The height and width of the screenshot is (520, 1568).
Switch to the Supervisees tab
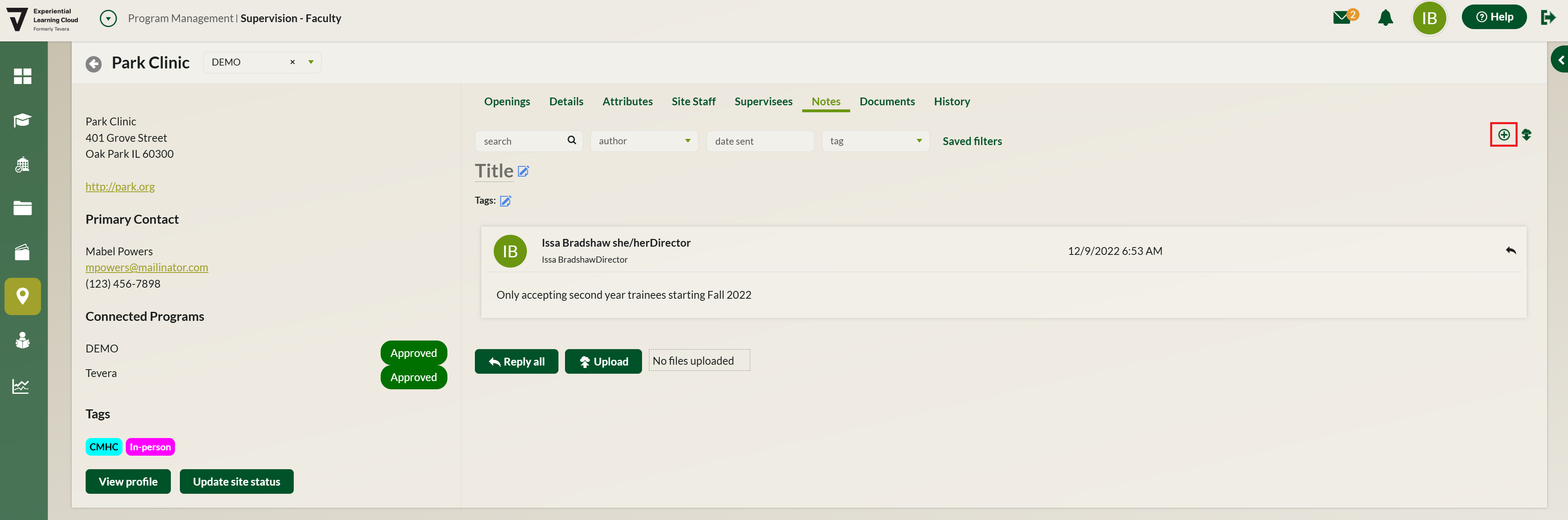pyautogui.click(x=763, y=102)
